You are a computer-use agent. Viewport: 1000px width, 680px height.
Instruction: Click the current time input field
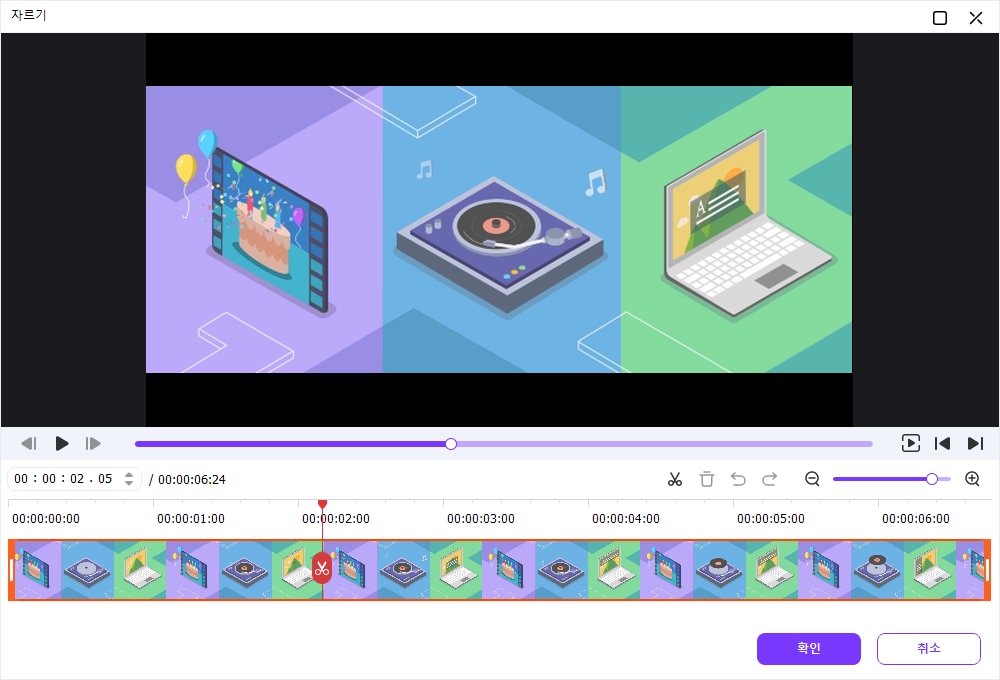(64, 479)
